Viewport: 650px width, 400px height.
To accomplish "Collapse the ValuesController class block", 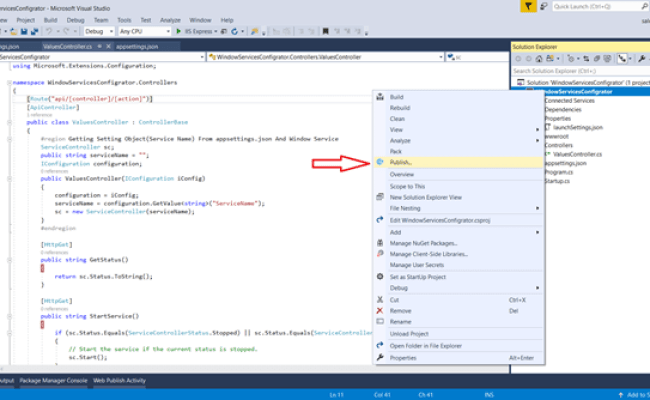I will [9, 122].
